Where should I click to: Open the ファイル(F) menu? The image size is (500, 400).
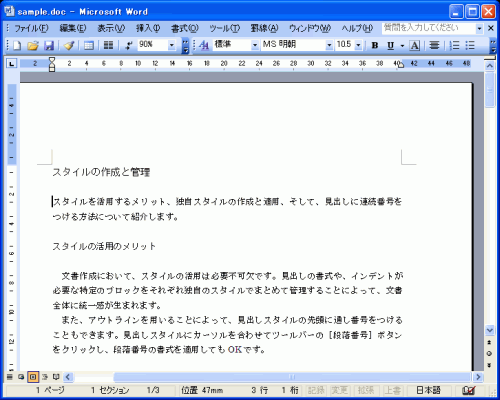click(x=31, y=28)
